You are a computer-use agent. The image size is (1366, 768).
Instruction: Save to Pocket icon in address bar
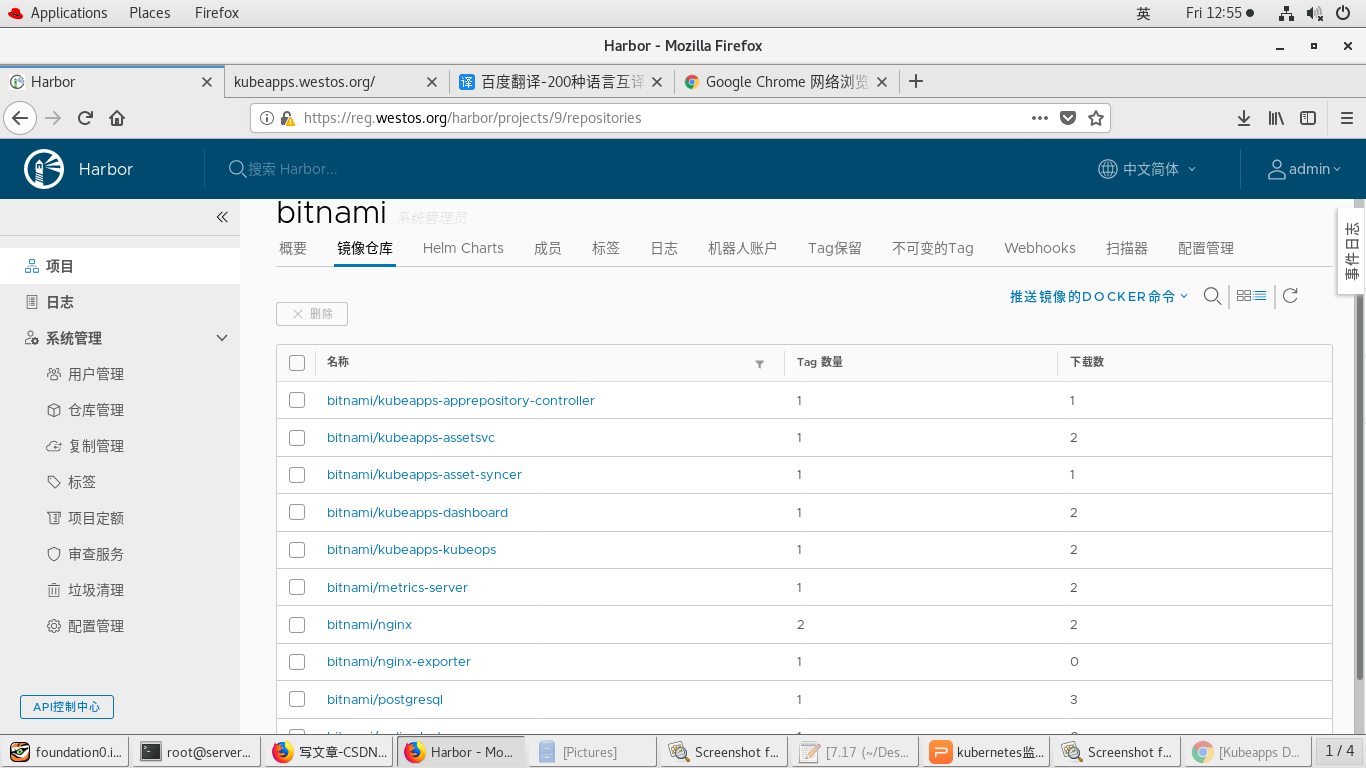(1068, 118)
